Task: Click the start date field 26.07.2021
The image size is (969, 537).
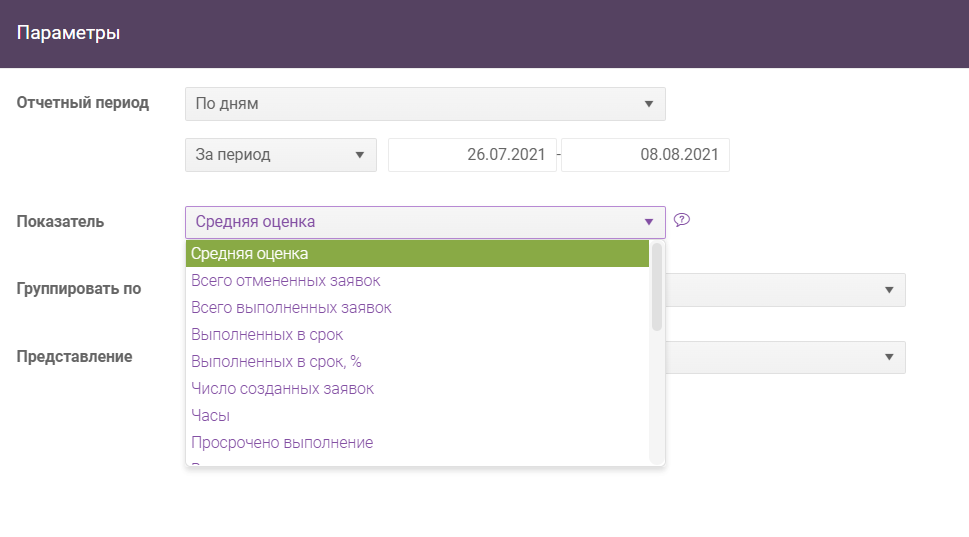Action: [x=472, y=154]
